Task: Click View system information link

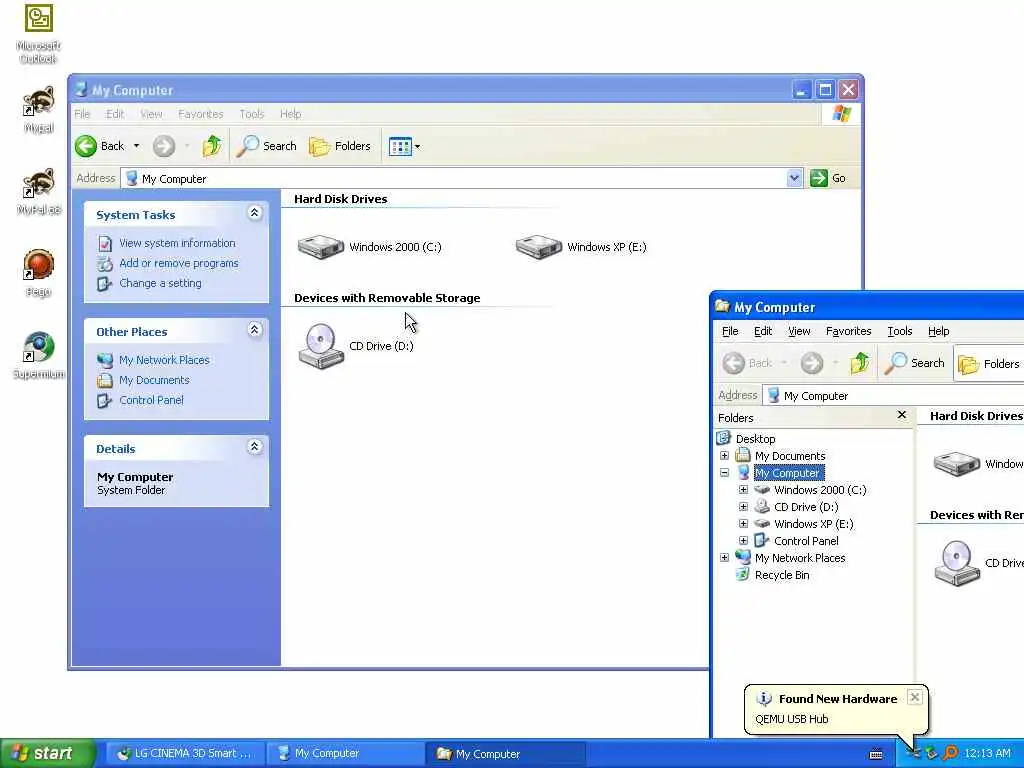Action: pyautogui.click(x=177, y=243)
